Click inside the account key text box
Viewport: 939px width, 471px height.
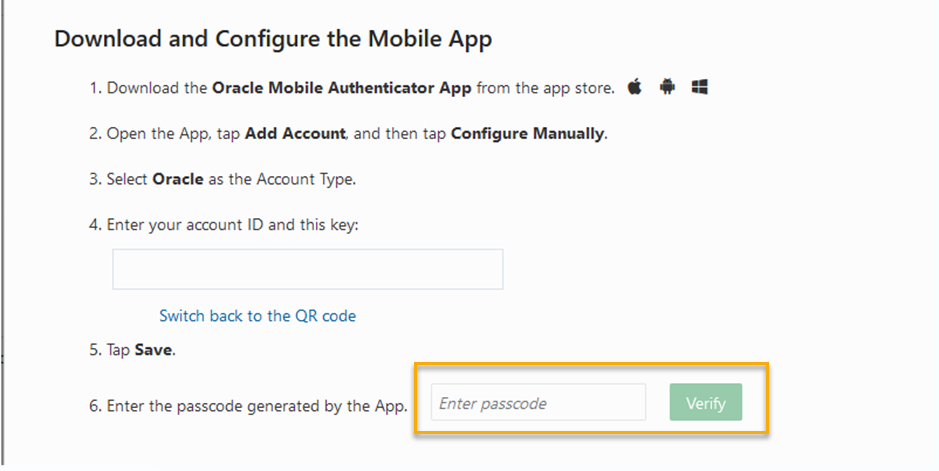click(307, 270)
